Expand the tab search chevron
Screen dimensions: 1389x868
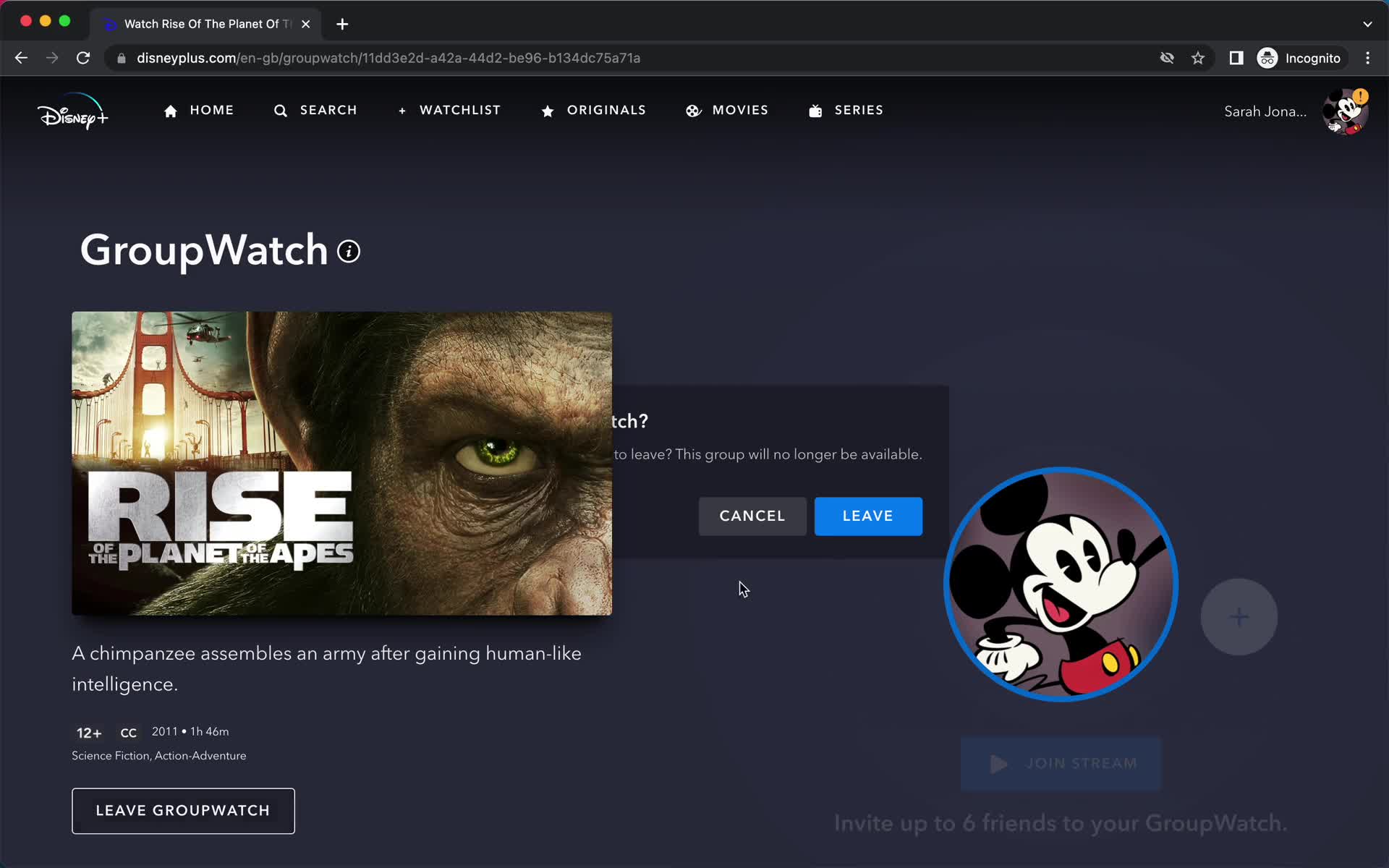(1367, 24)
